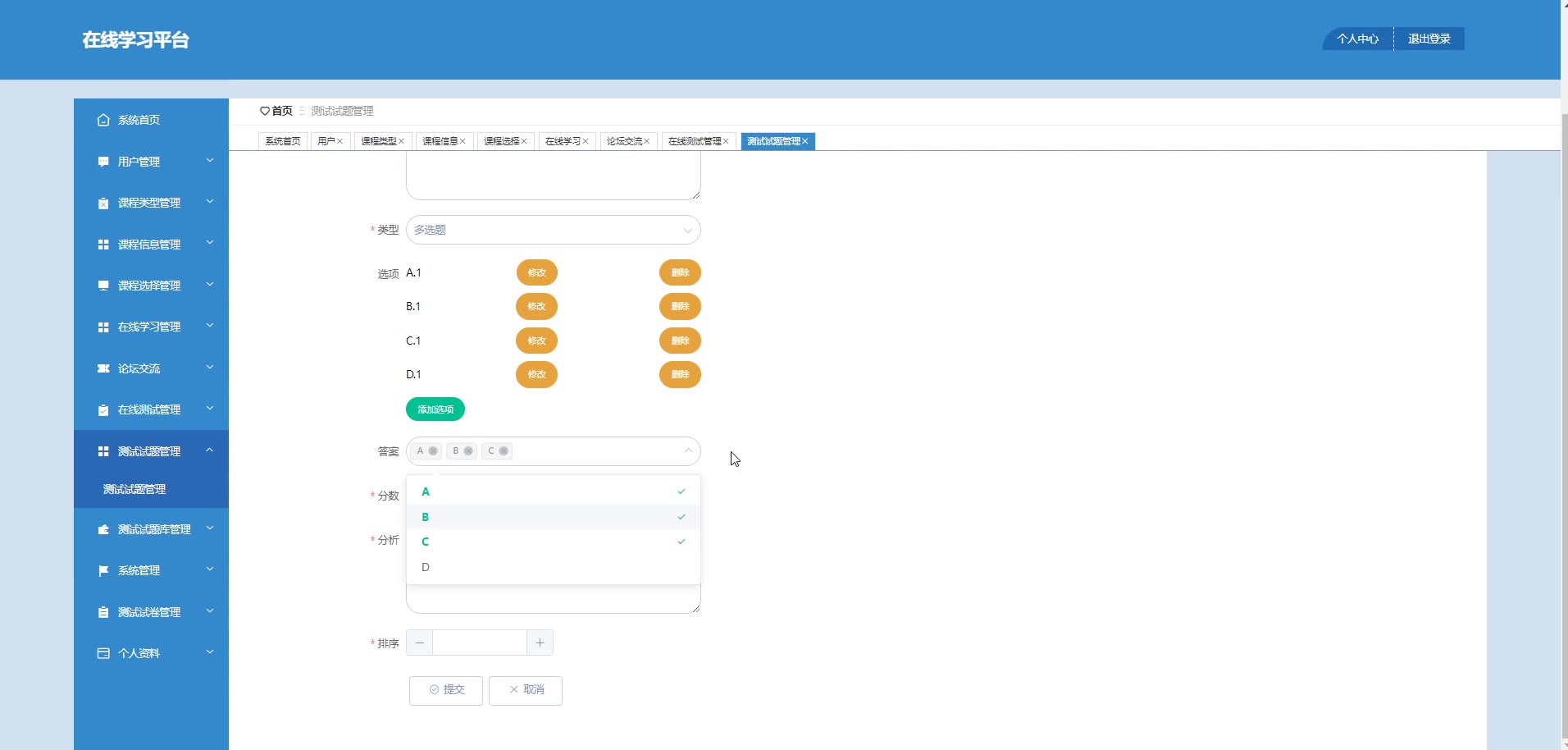Screen dimensions: 1568x750
Task: Open the 类型 多选题 dropdown
Action: (x=554, y=230)
